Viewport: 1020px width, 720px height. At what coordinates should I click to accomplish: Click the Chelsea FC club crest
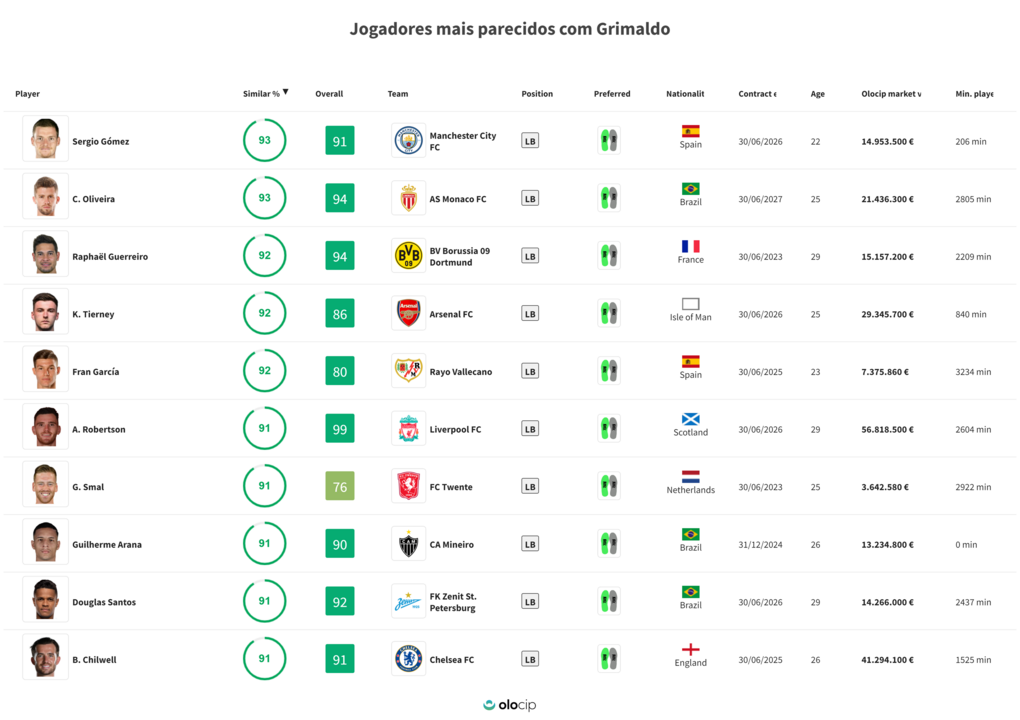pyautogui.click(x=408, y=659)
